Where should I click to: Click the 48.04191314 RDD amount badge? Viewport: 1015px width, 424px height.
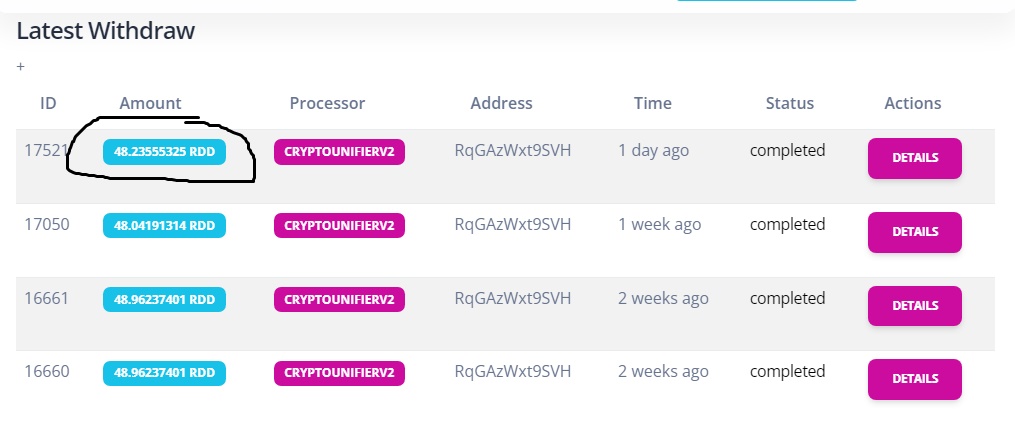point(164,226)
